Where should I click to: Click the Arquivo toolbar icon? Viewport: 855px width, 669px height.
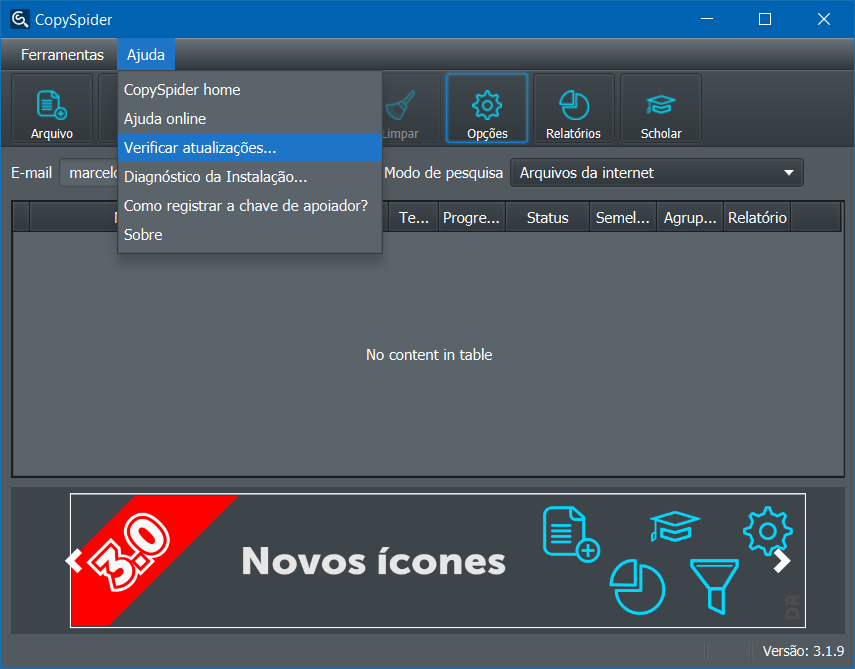tap(52, 109)
